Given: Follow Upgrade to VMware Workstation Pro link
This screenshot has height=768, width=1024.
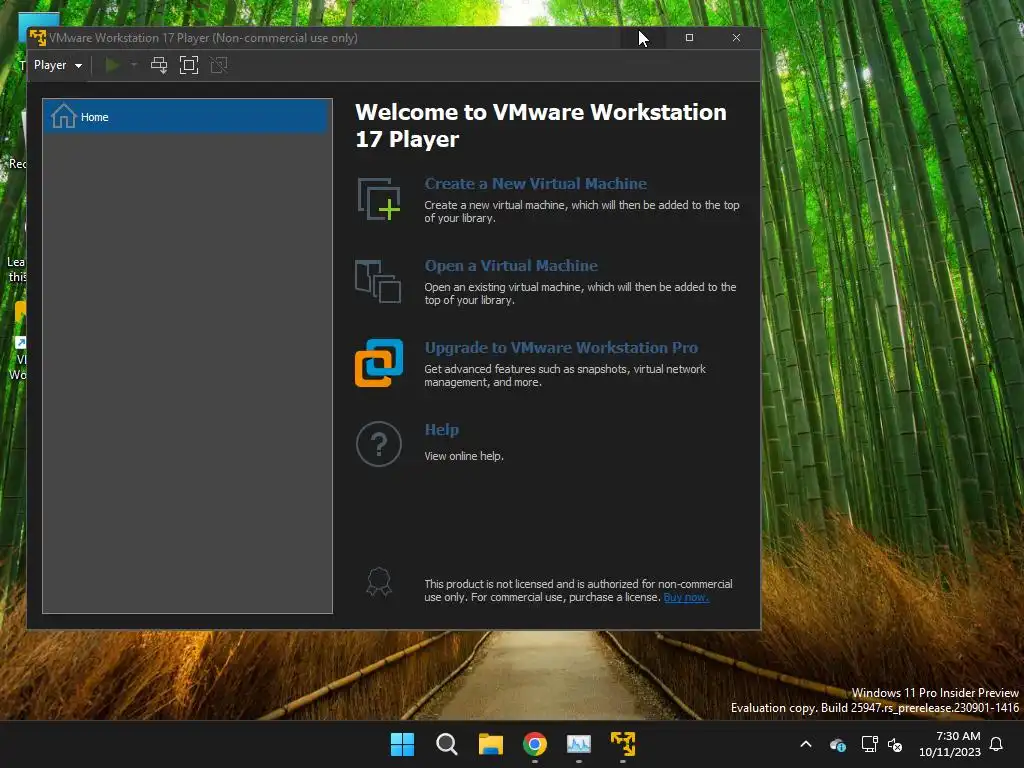Looking at the screenshot, I should [x=561, y=347].
